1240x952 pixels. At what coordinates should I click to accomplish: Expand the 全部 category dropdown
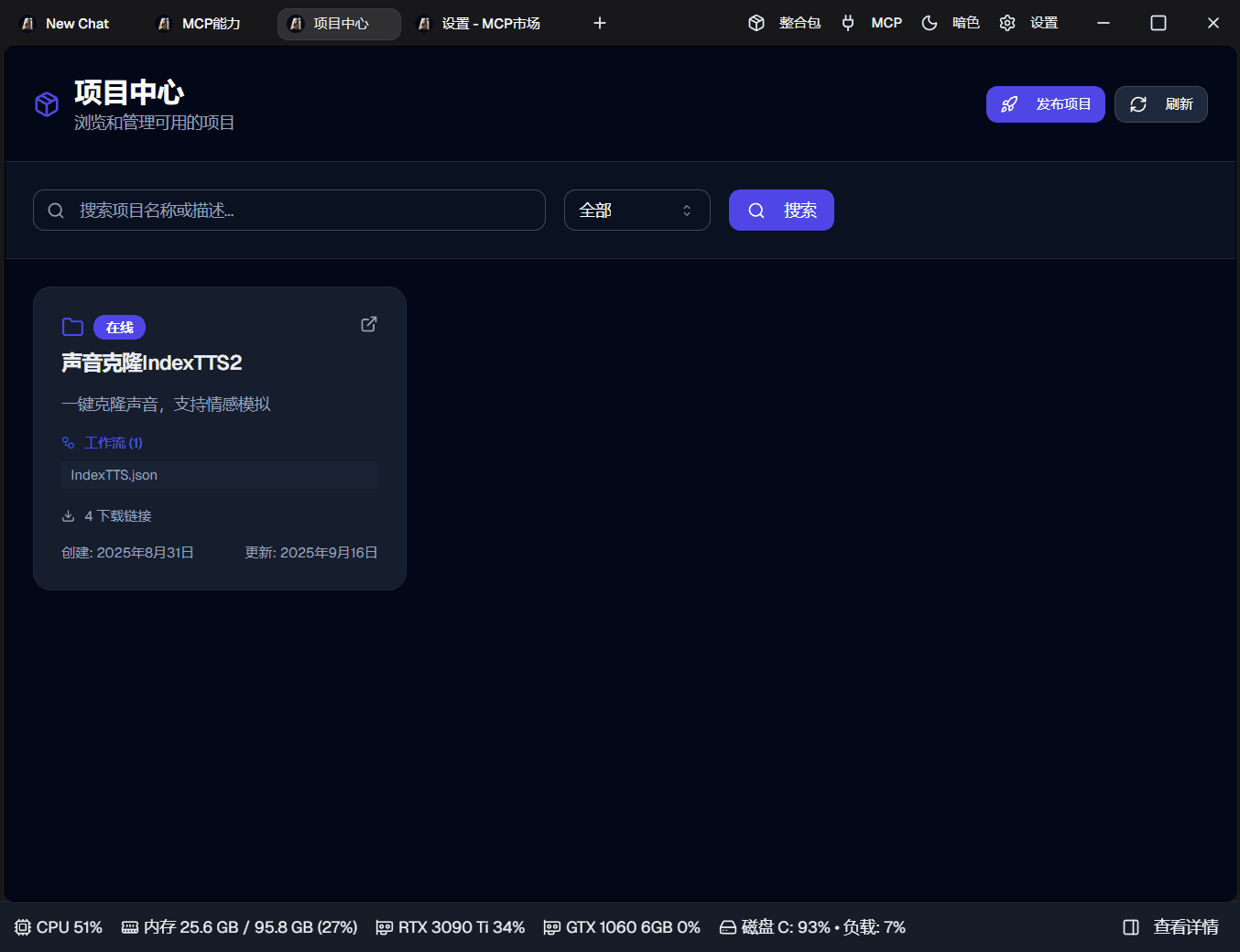tap(636, 211)
